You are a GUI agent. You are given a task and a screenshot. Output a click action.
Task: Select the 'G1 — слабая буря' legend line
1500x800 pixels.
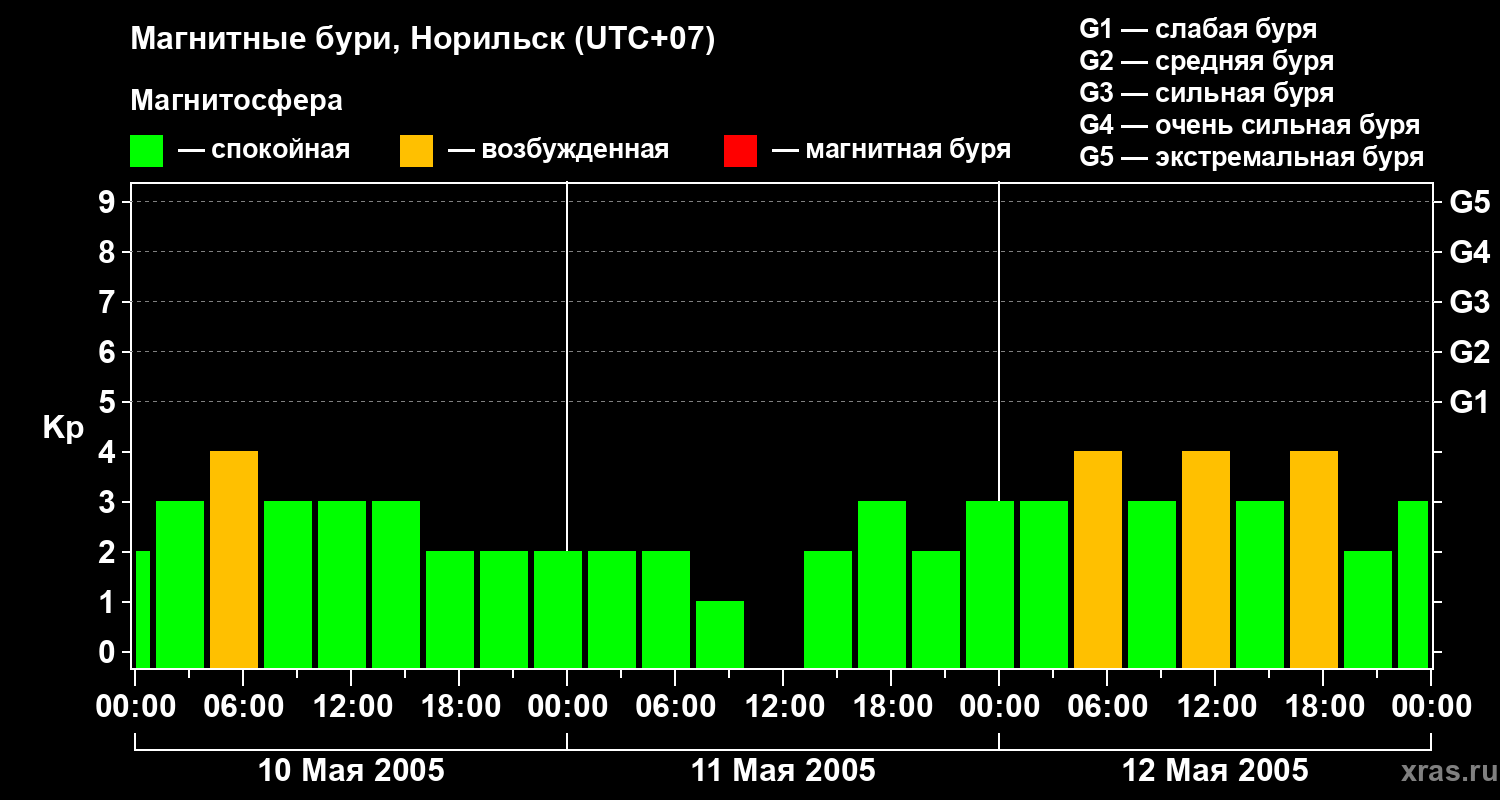[x=1198, y=28]
